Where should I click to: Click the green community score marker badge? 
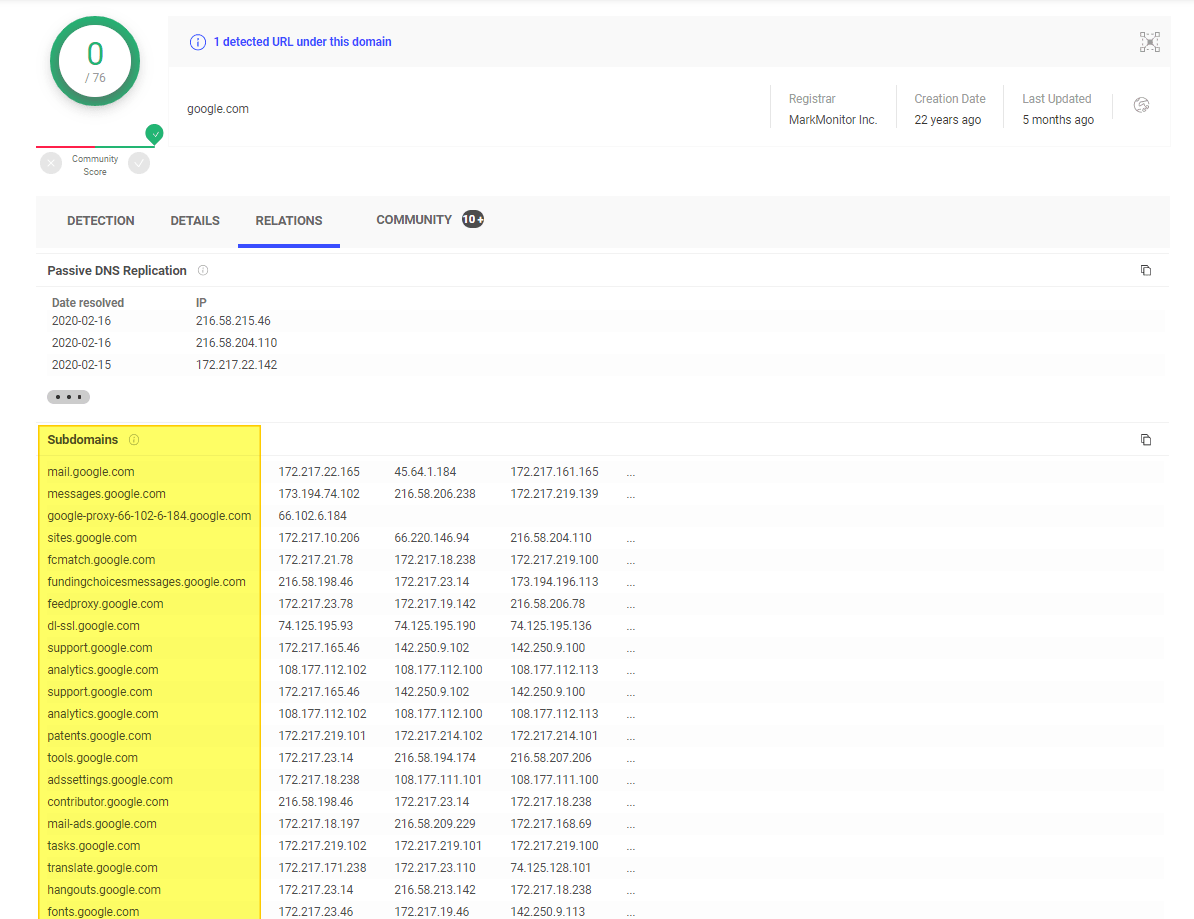(x=155, y=133)
